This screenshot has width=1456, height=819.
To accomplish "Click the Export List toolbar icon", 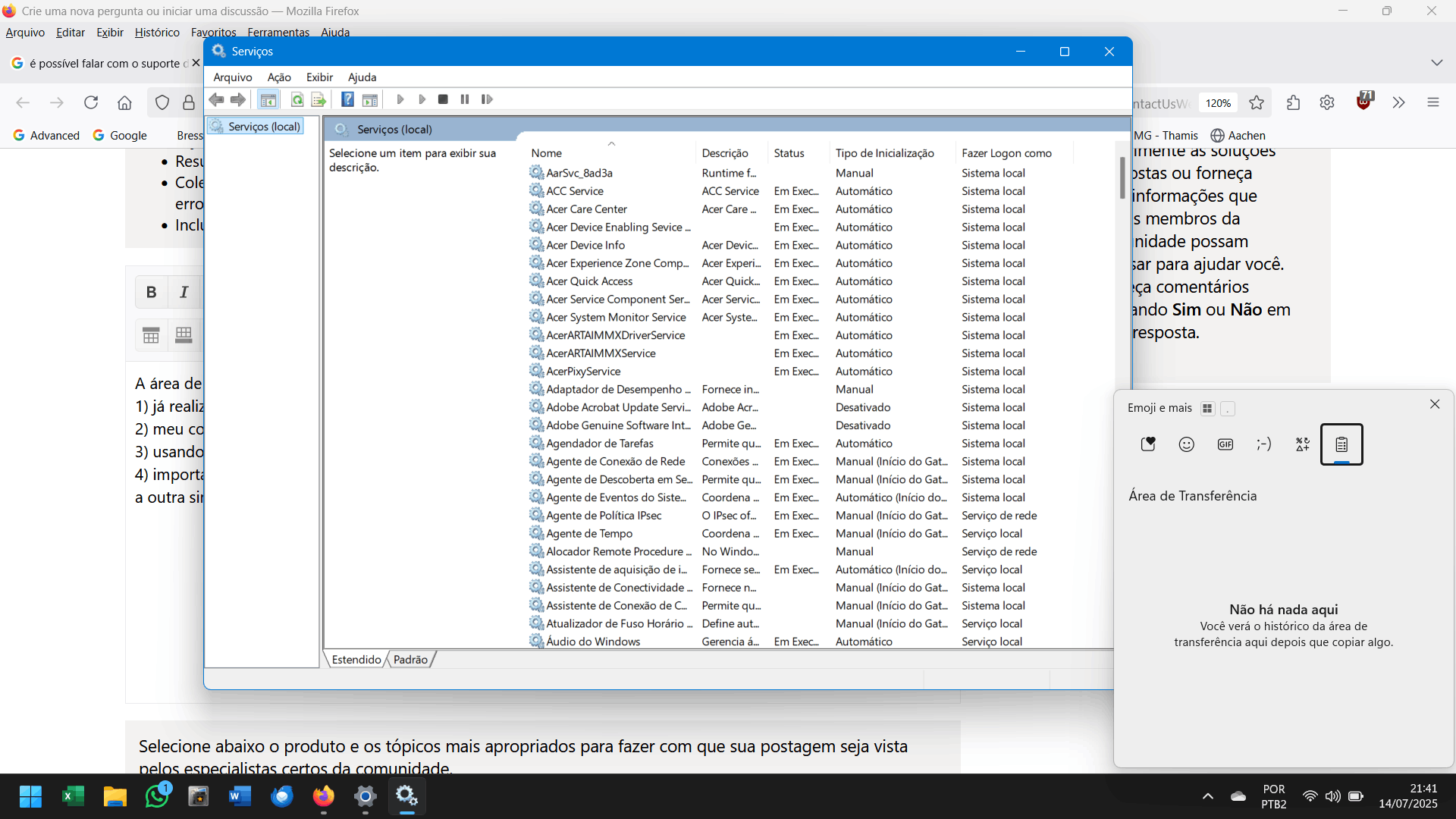I will [x=318, y=99].
